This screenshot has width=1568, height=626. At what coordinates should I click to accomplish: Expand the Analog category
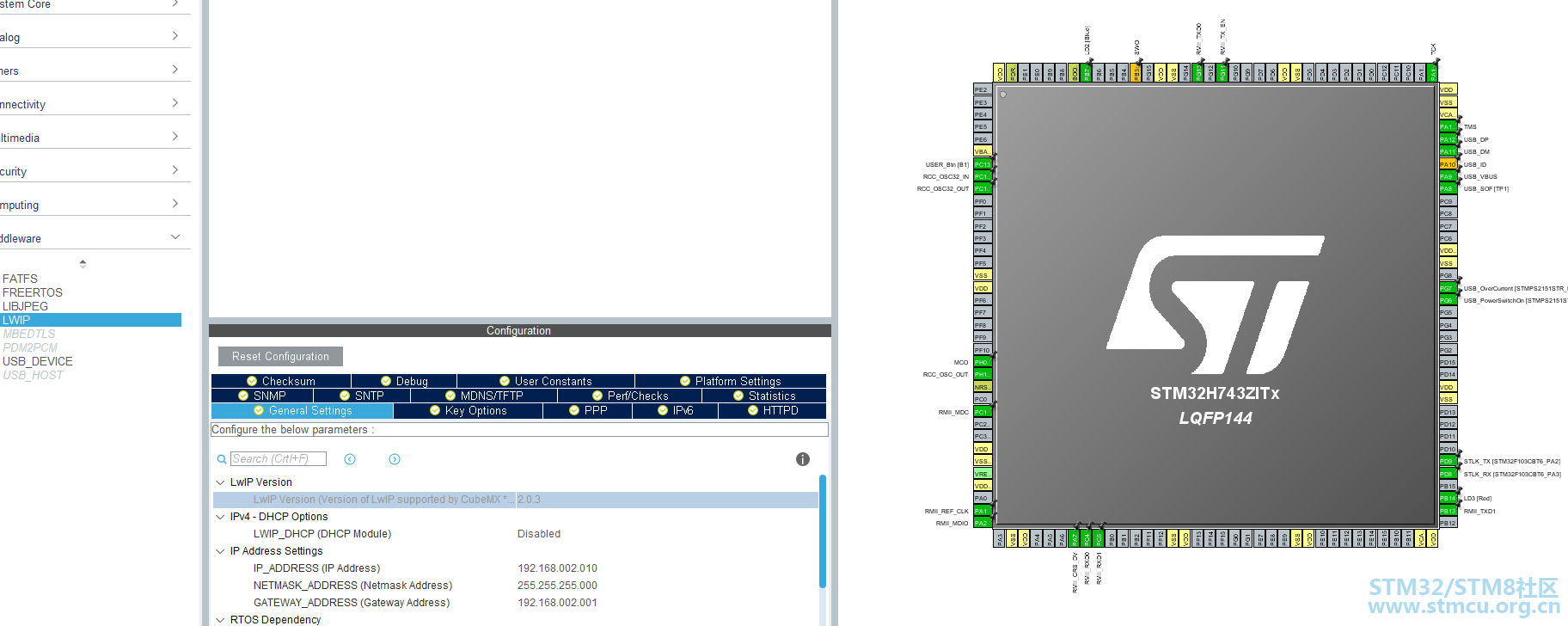175,36
